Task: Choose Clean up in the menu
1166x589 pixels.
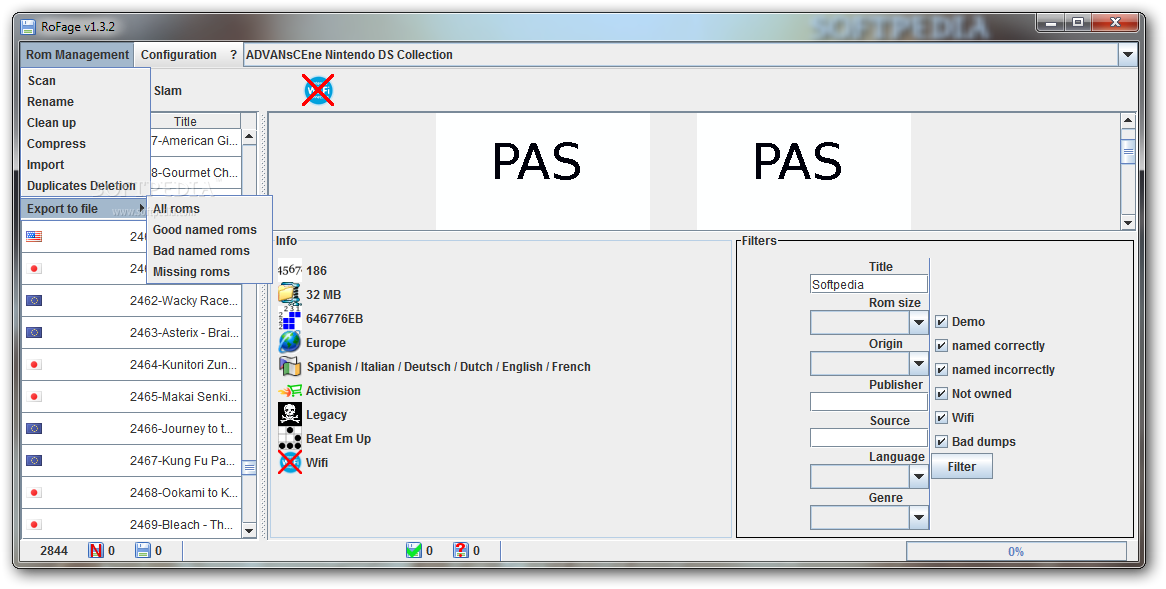Action: (85, 123)
